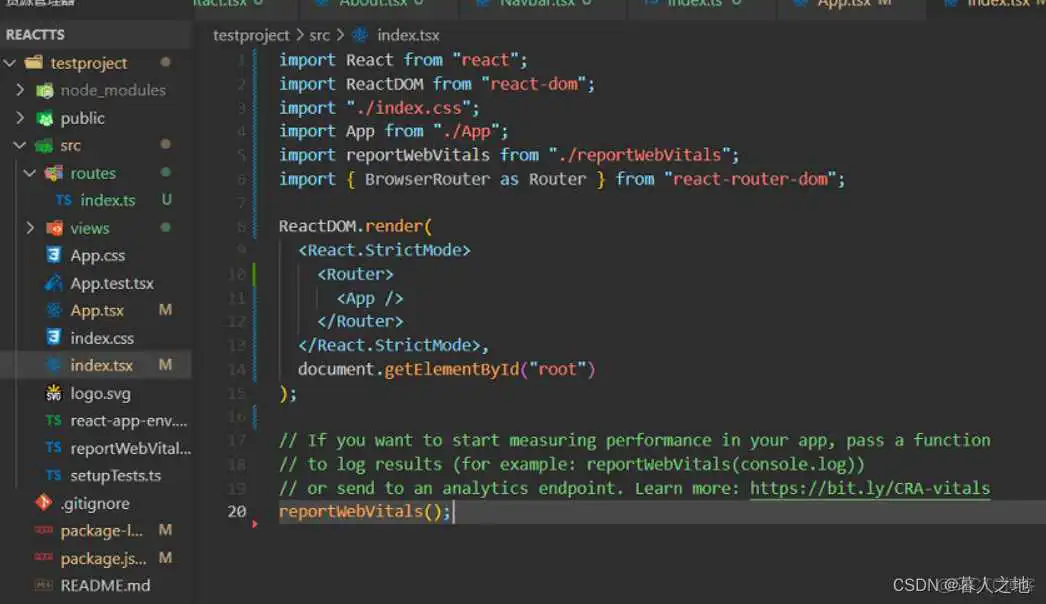Click the .gitignore file icon
Image resolution: width=1046 pixels, height=604 pixels.
(x=42, y=503)
